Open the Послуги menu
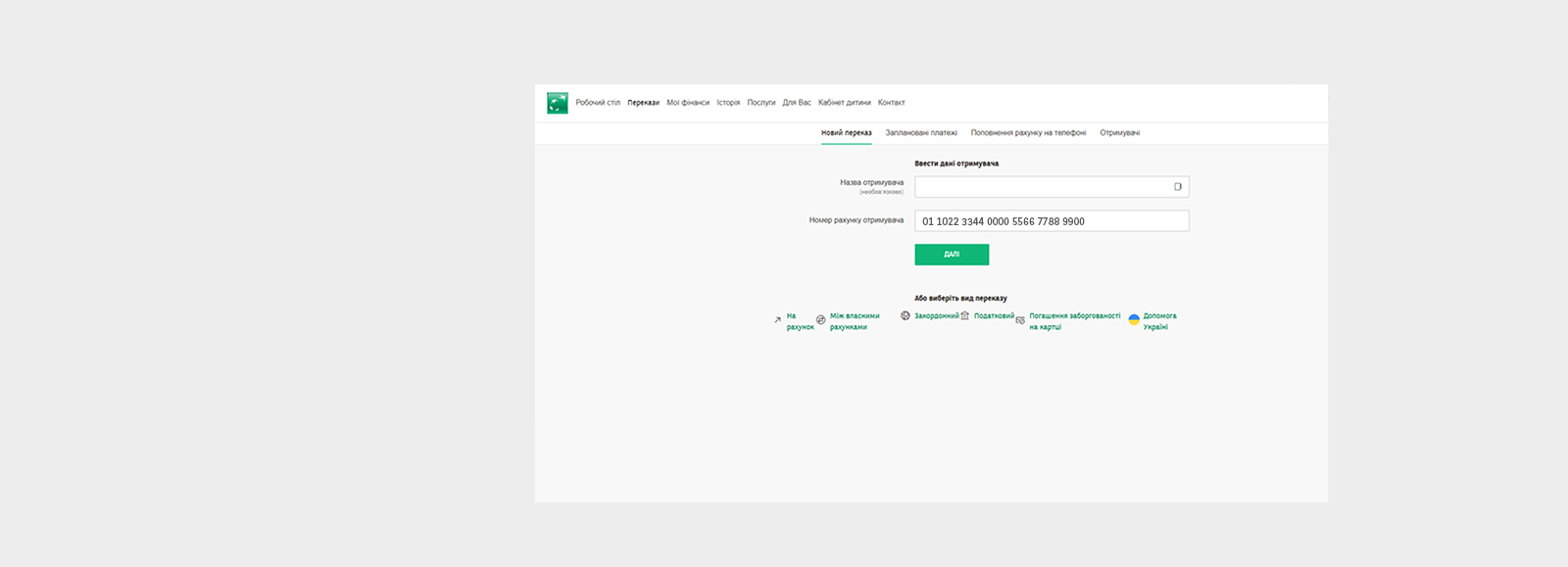This screenshot has width=1568, height=567. click(760, 103)
